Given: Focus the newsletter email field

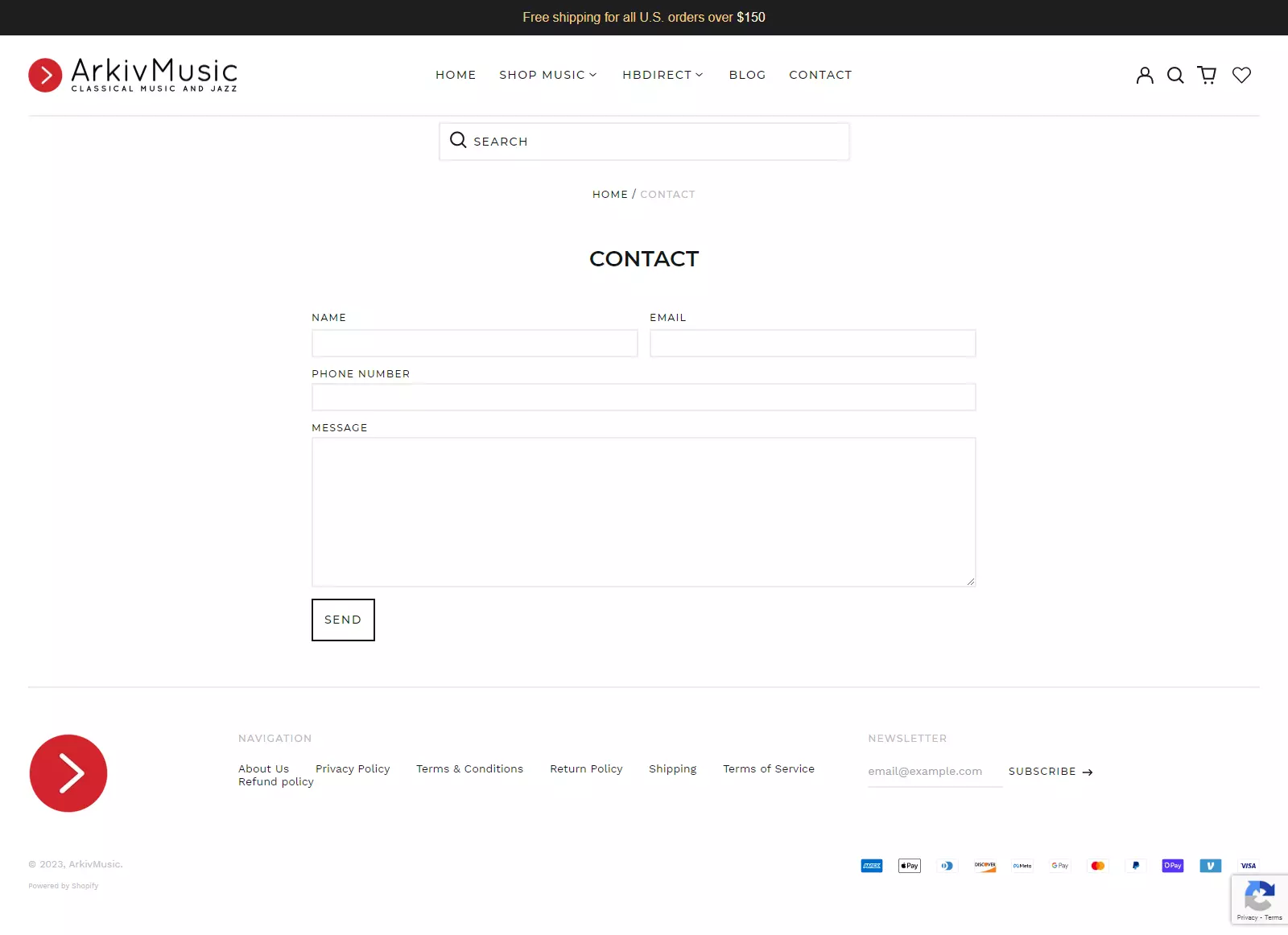Looking at the screenshot, I should click(x=934, y=771).
